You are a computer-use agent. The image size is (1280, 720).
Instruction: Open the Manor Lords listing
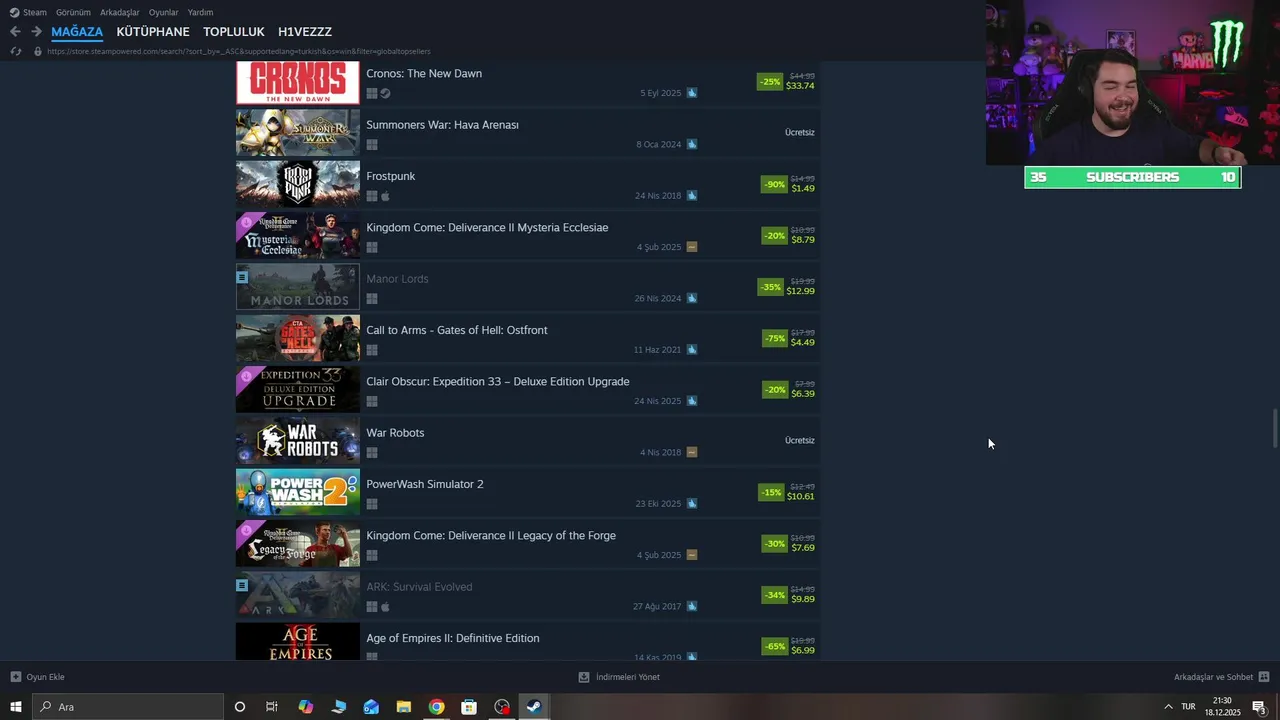[528, 286]
